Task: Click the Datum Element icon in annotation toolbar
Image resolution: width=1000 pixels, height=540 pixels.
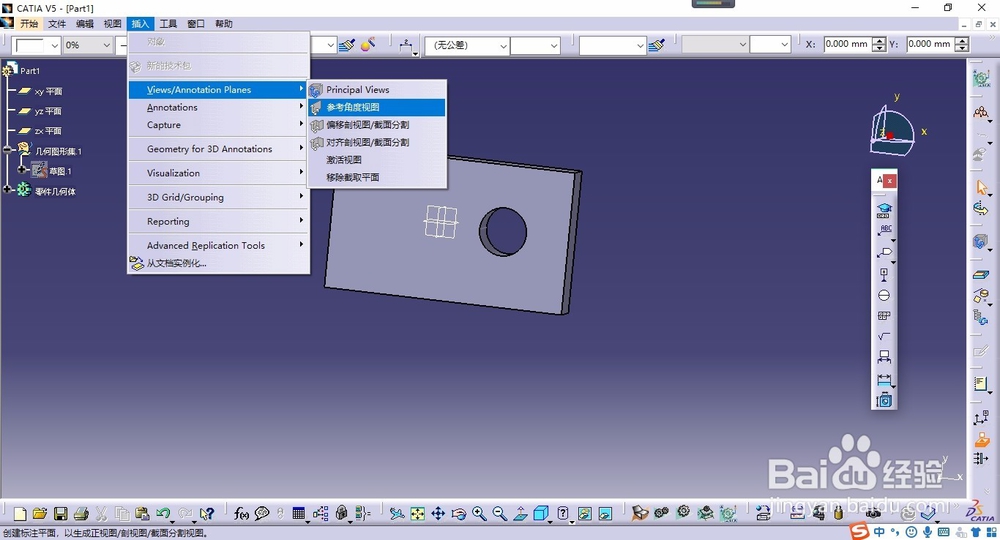Action: [x=884, y=274]
